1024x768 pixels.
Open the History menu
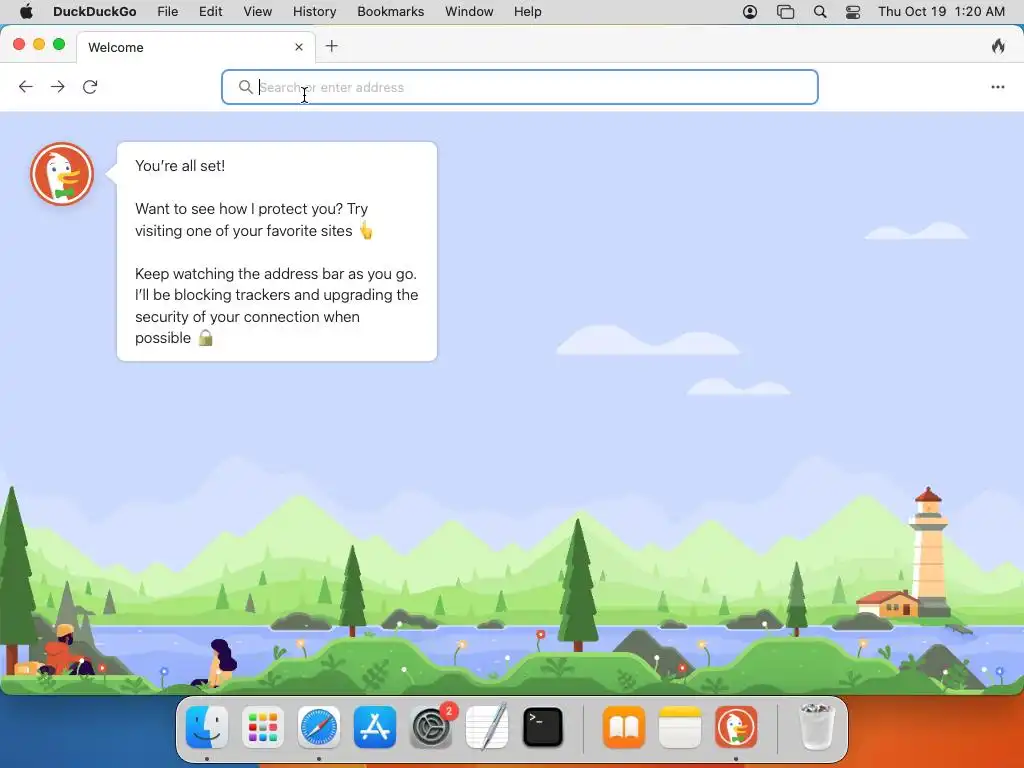[x=314, y=12]
